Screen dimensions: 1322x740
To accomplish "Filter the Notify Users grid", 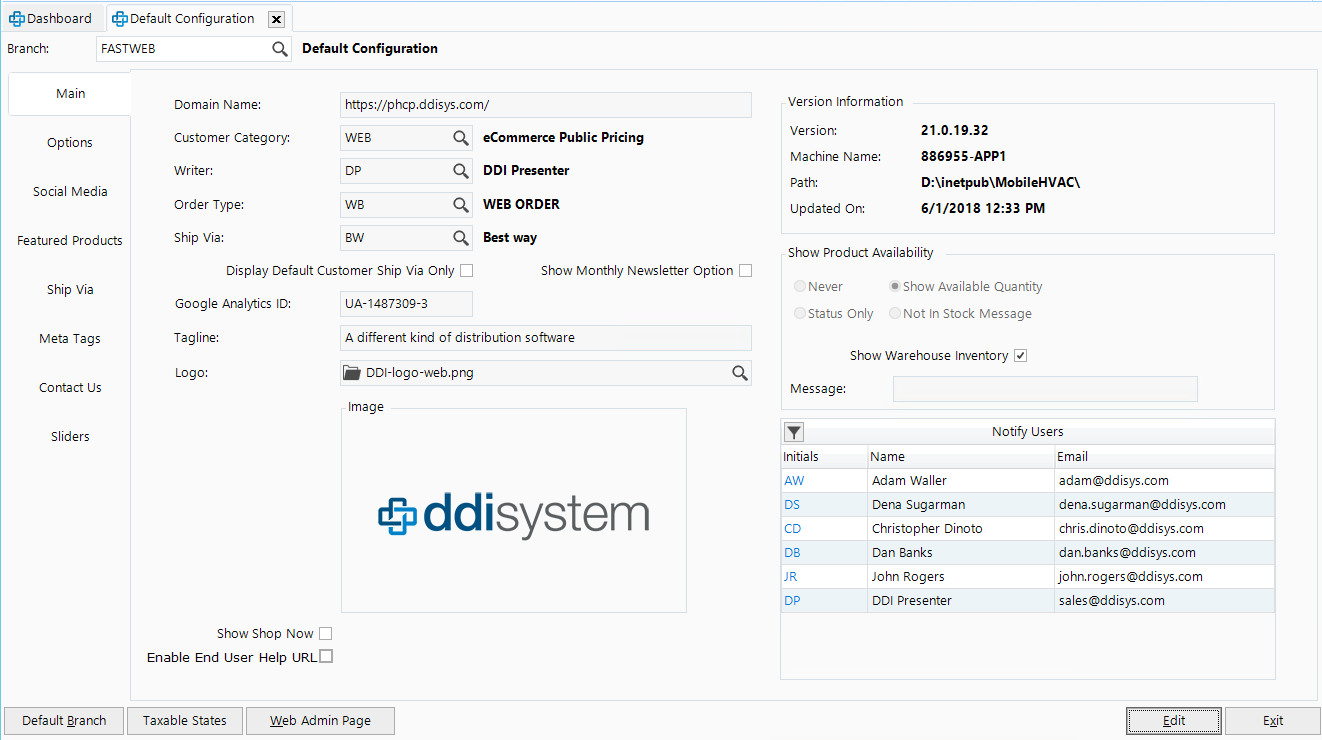I will click(793, 431).
